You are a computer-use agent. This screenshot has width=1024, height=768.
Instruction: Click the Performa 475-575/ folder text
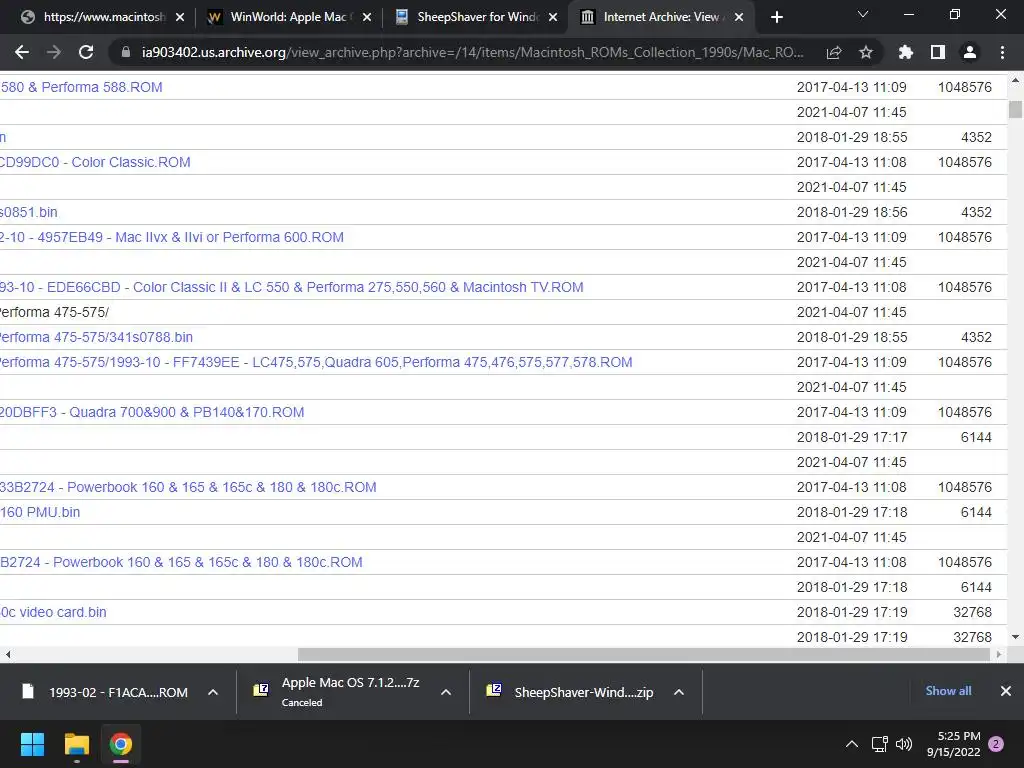pos(54,312)
